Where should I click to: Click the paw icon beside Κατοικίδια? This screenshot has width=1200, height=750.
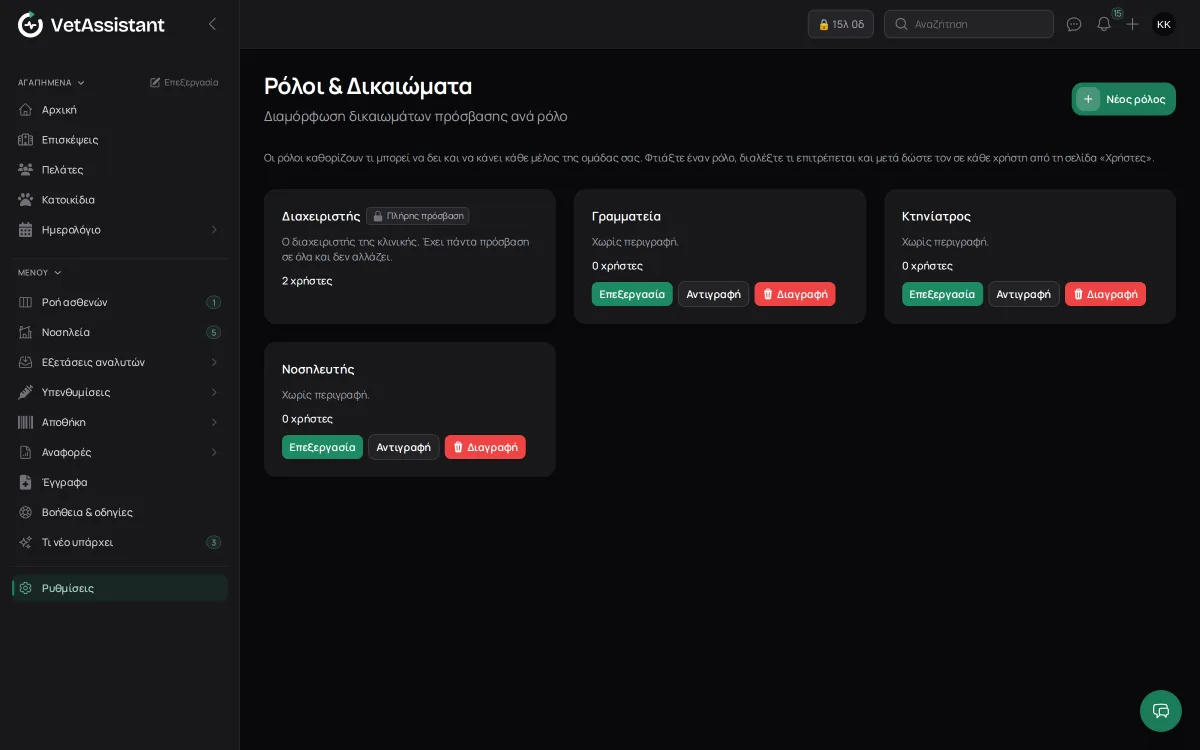click(x=26, y=200)
